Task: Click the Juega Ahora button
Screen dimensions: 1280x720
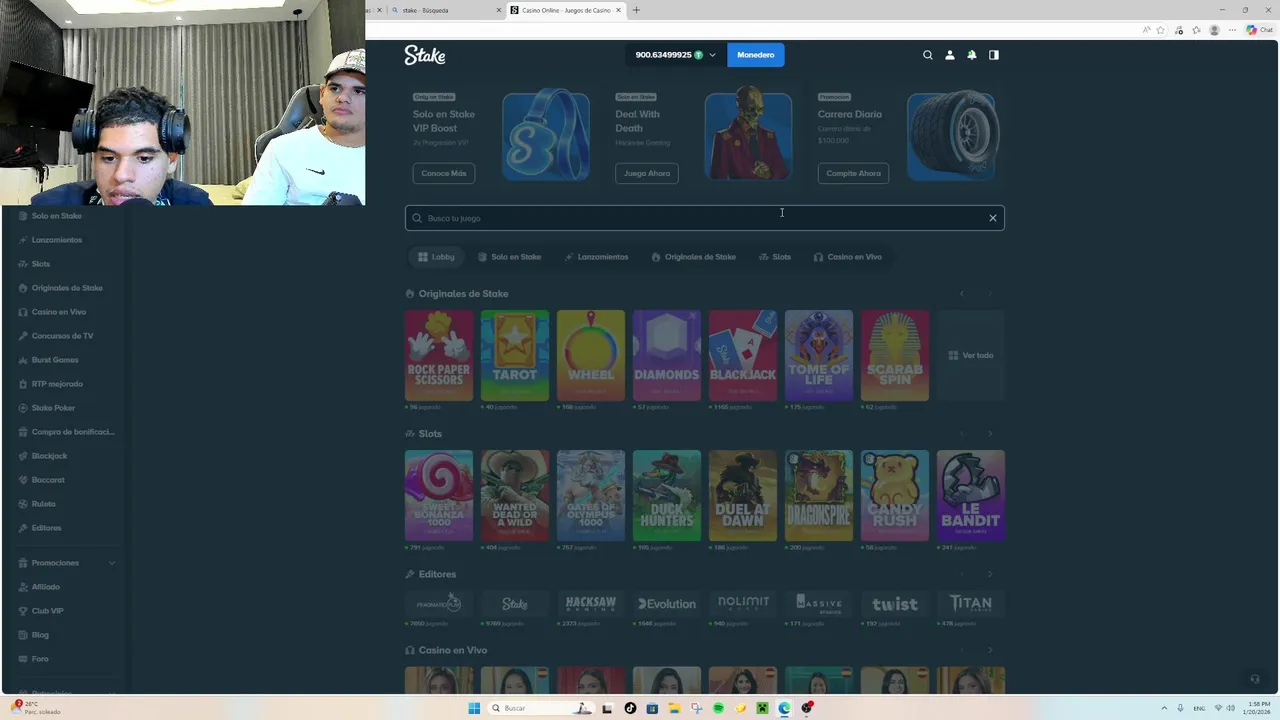Action: tap(647, 173)
